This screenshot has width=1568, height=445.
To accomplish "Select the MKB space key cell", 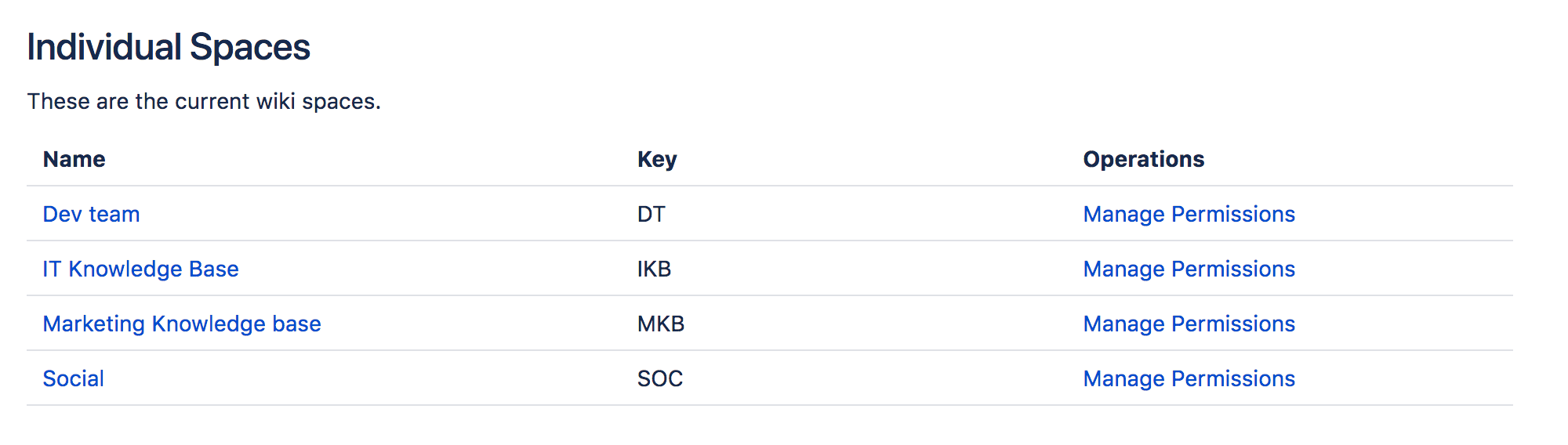I will [x=661, y=324].
